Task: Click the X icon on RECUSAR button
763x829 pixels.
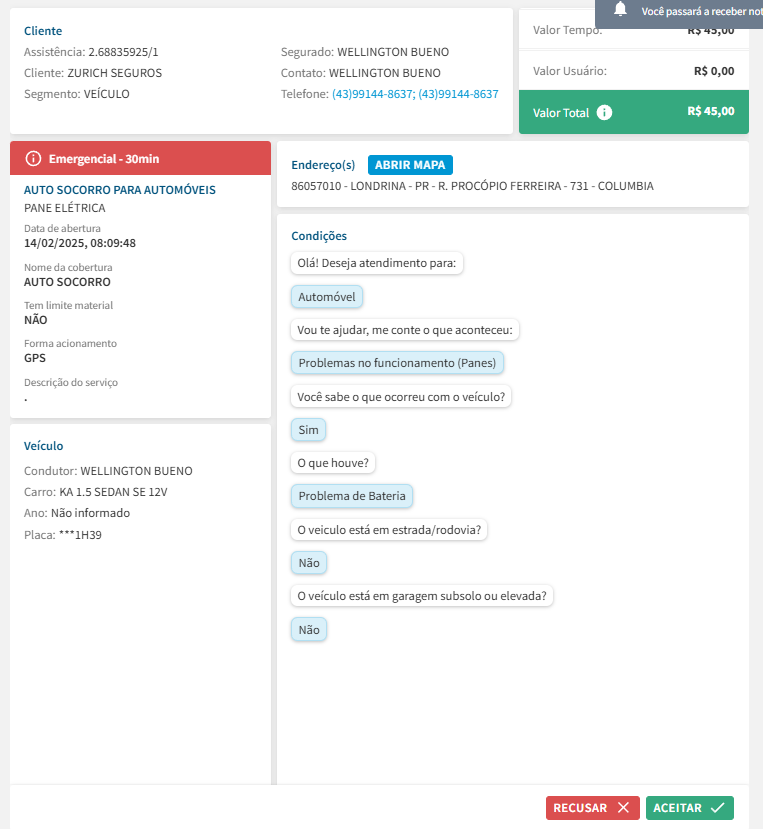Action: (x=623, y=807)
